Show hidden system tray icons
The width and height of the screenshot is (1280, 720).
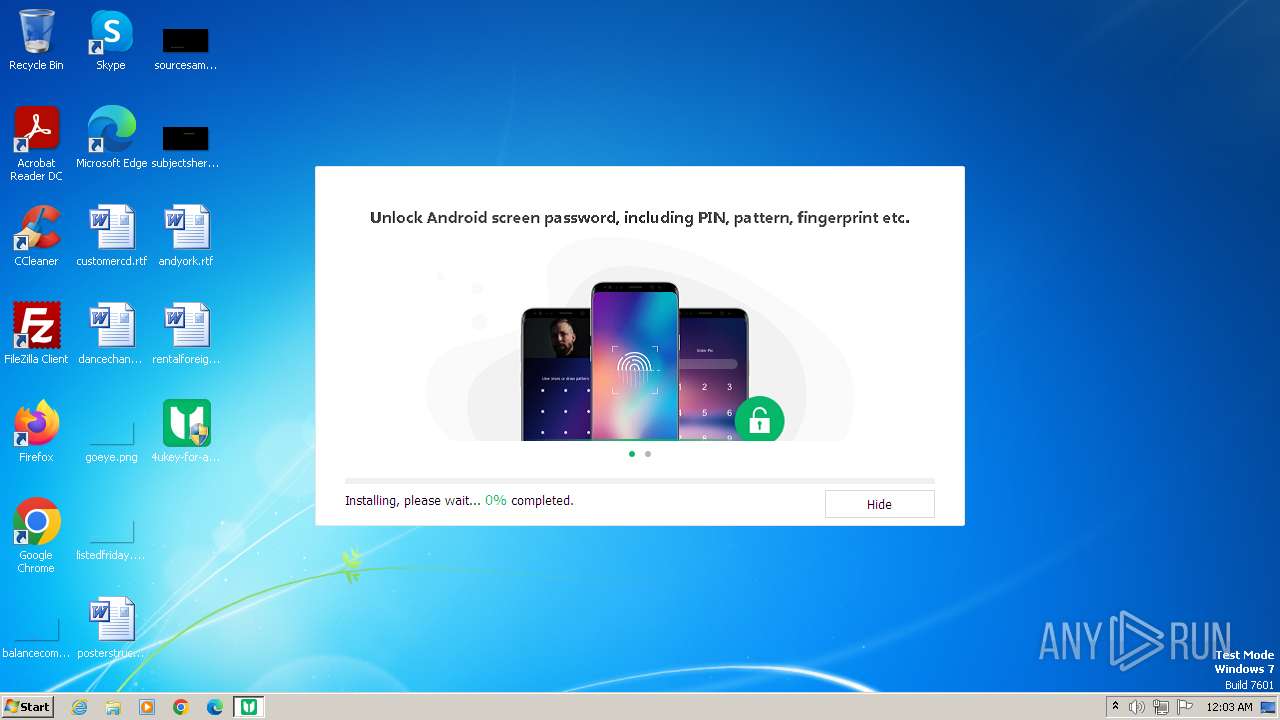[1116, 707]
